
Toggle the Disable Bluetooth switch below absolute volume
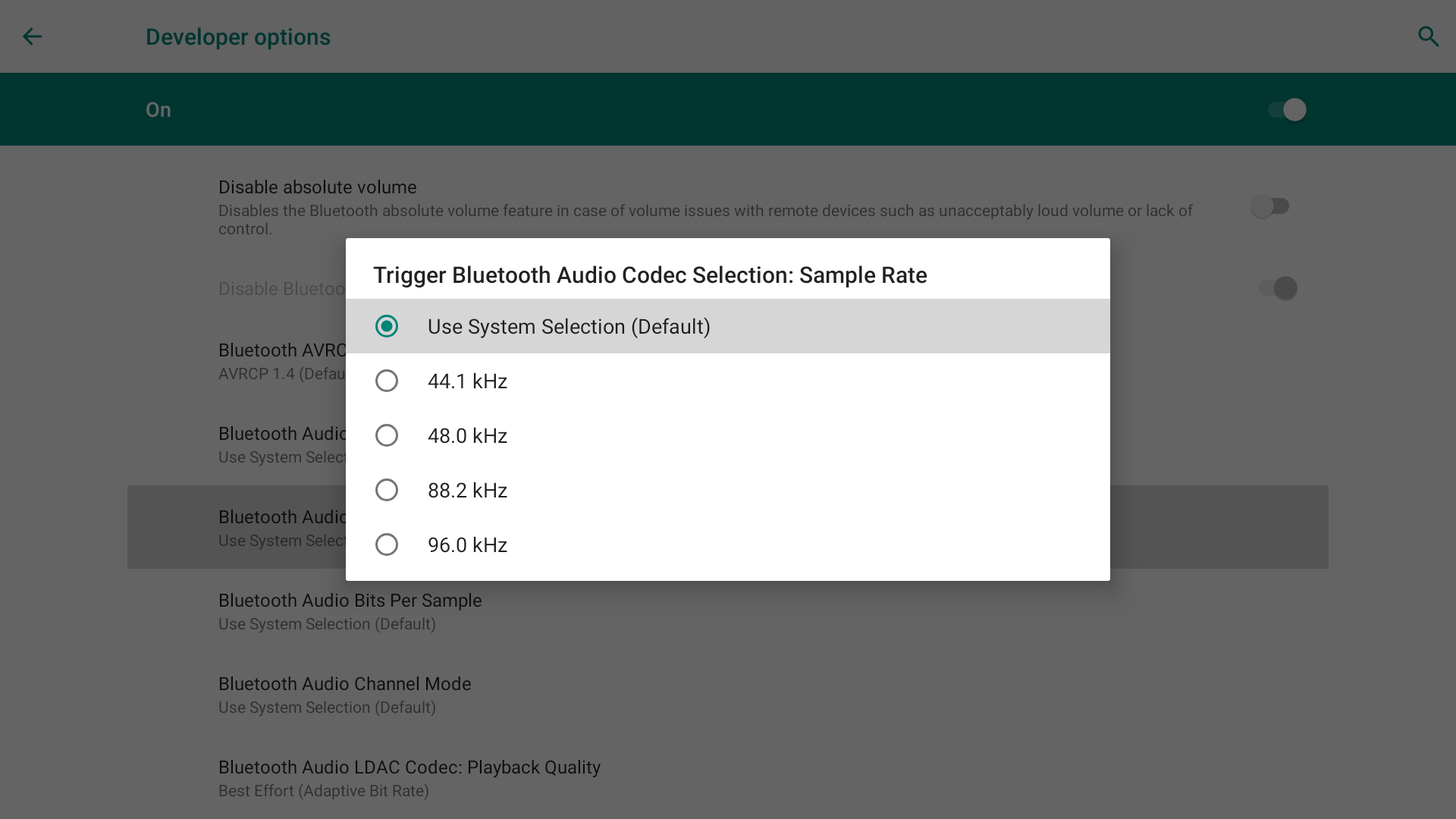1278,288
